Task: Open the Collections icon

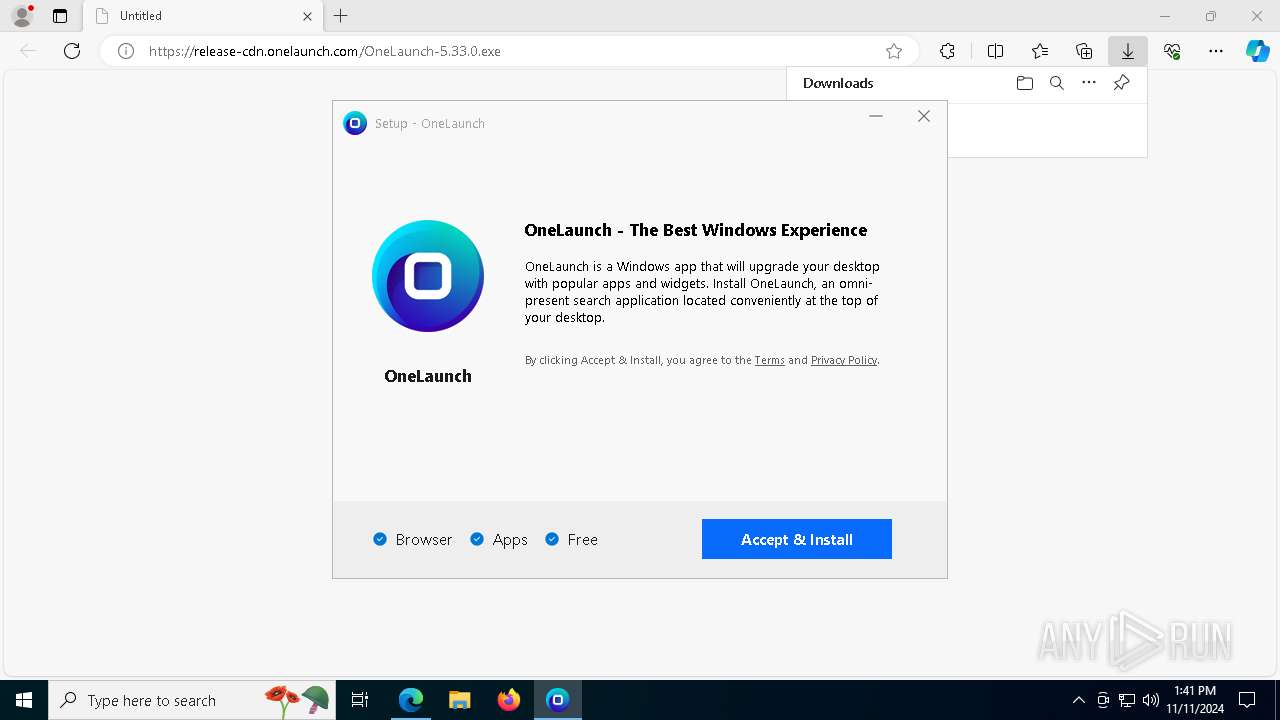Action: click(x=1084, y=51)
